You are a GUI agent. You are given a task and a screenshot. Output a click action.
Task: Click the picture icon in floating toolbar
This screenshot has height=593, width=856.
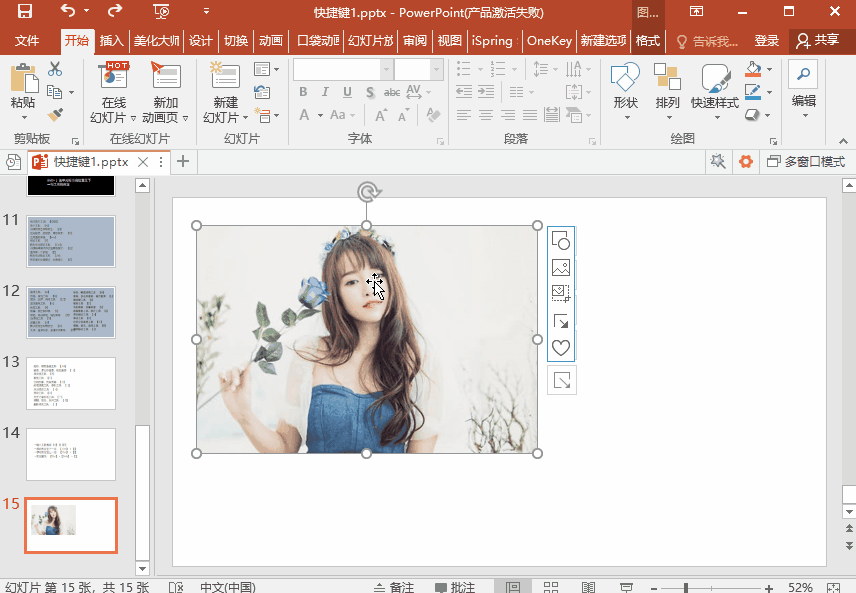click(x=561, y=267)
